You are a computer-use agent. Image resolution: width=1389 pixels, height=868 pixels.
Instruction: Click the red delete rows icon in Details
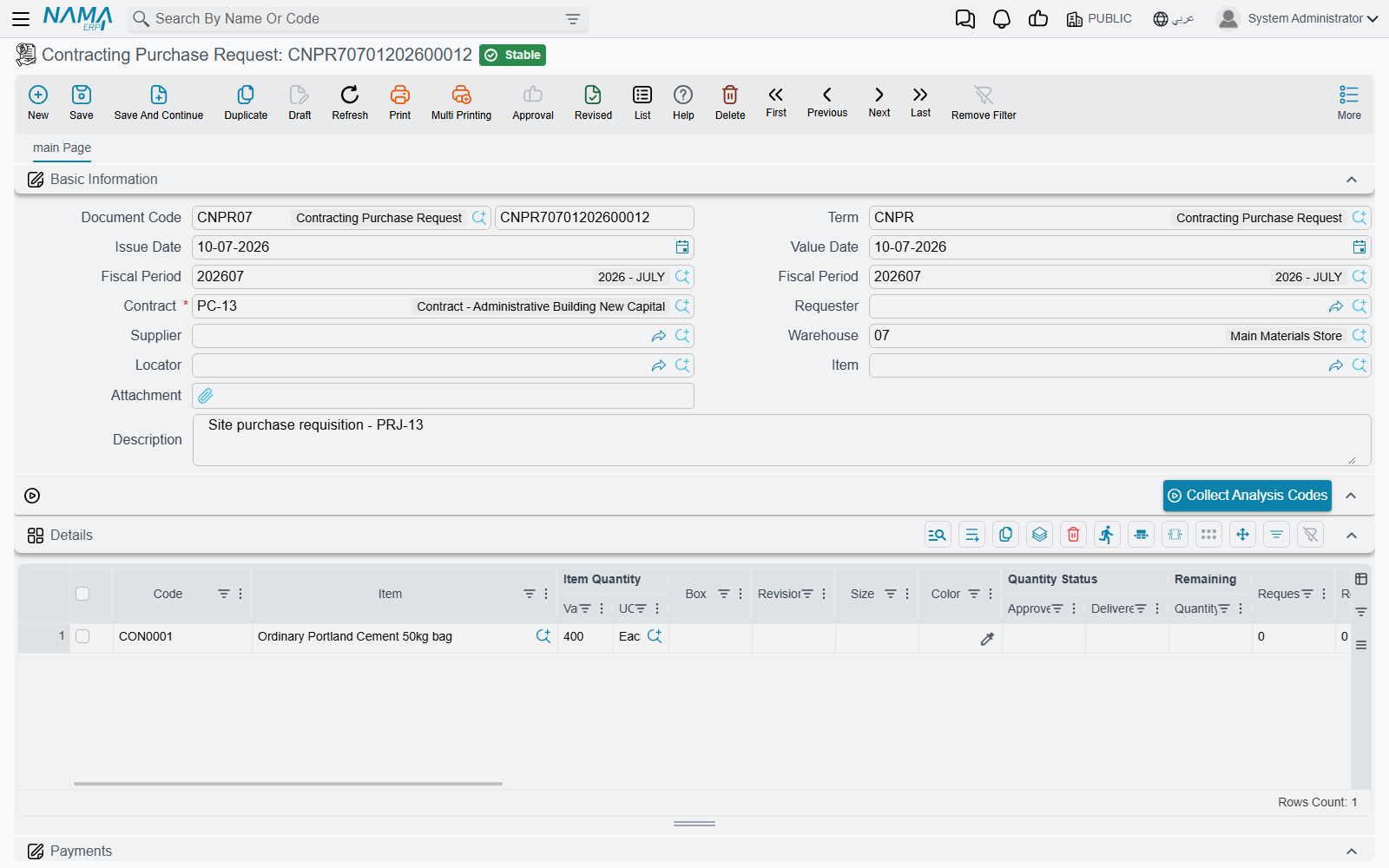[x=1074, y=535]
